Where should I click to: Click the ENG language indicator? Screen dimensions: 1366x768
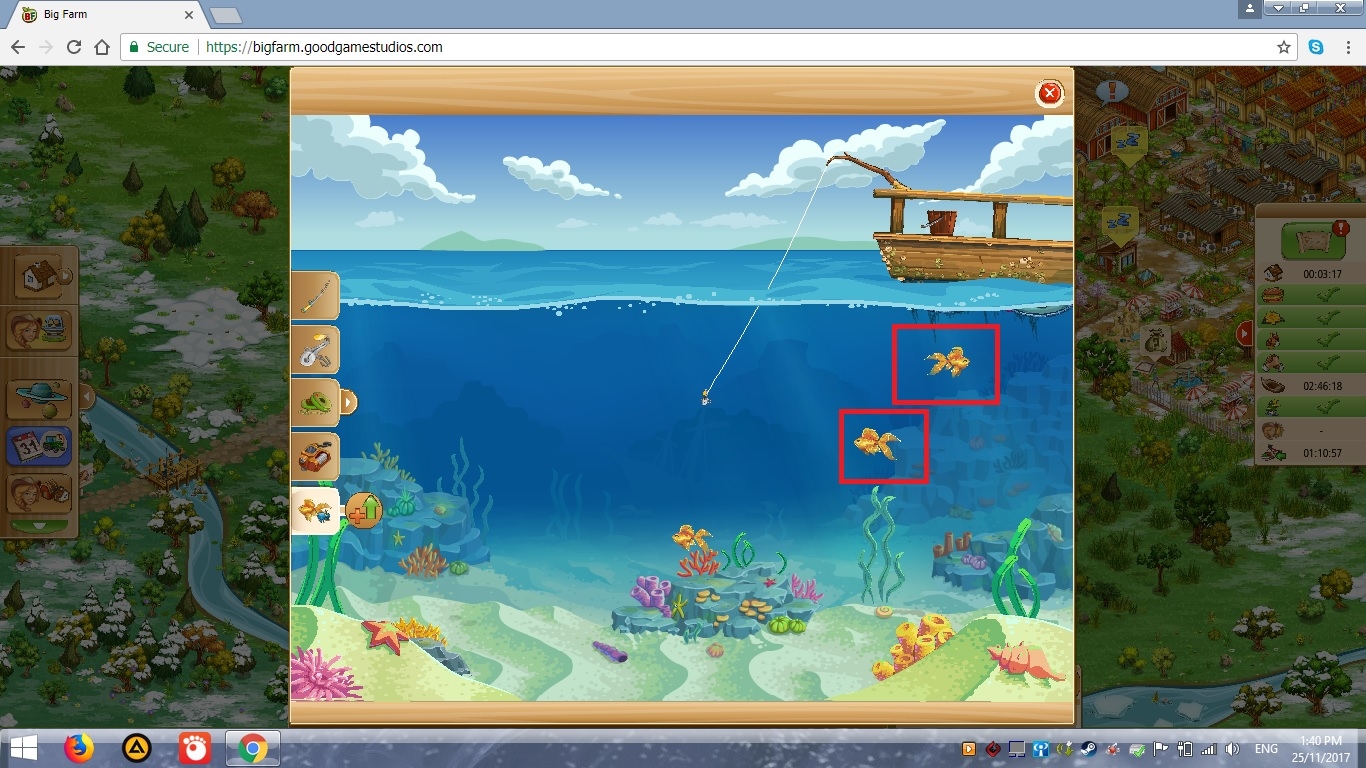tap(1266, 748)
